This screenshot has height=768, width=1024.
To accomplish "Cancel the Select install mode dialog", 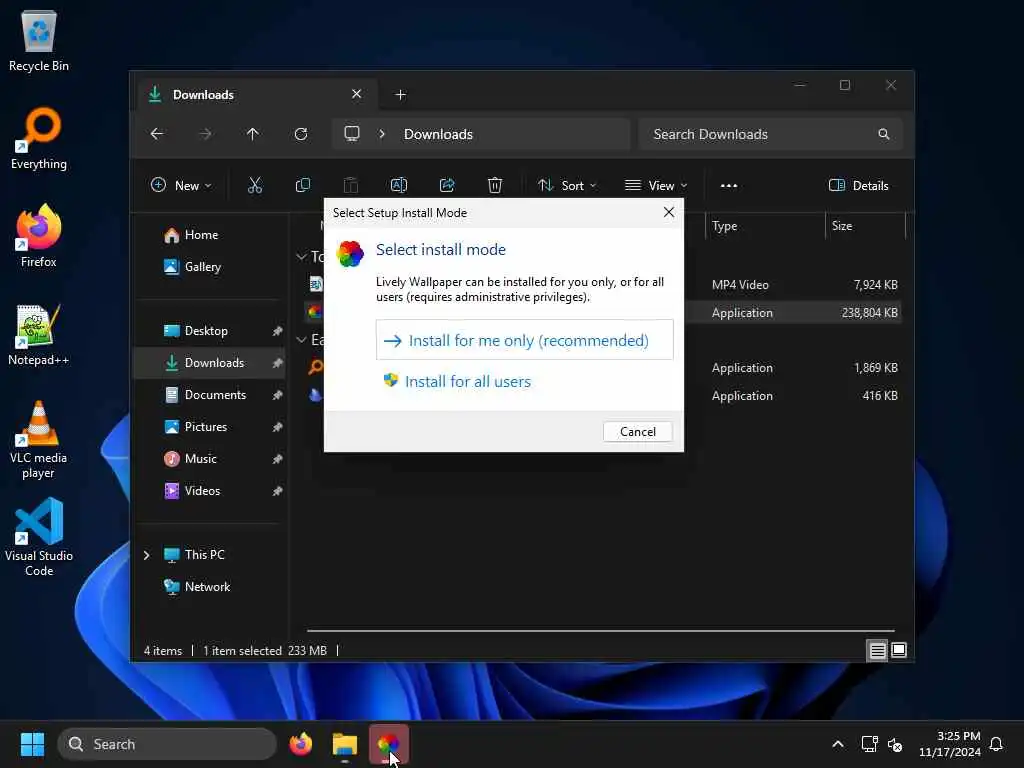I will pos(637,432).
